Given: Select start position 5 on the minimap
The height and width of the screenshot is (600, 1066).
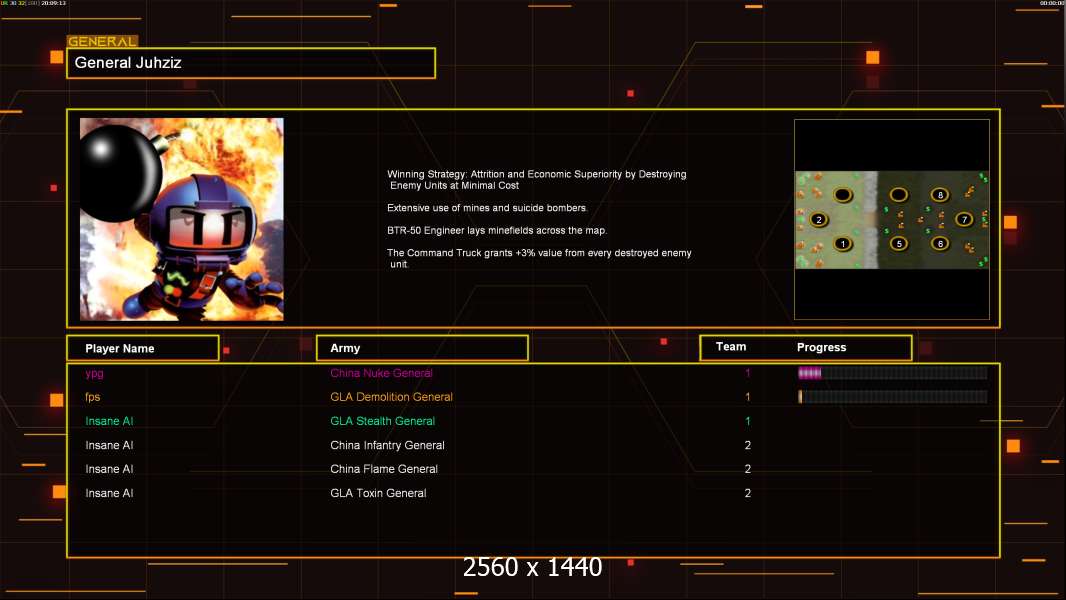Looking at the screenshot, I should pos(899,243).
